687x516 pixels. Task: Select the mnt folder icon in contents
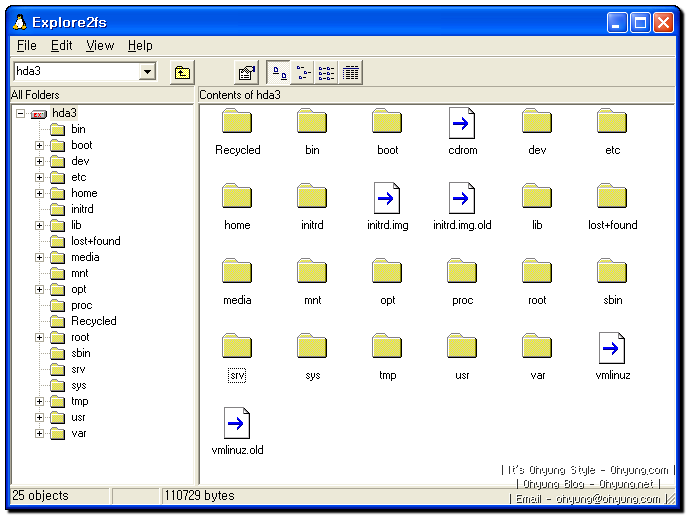(x=312, y=271)
